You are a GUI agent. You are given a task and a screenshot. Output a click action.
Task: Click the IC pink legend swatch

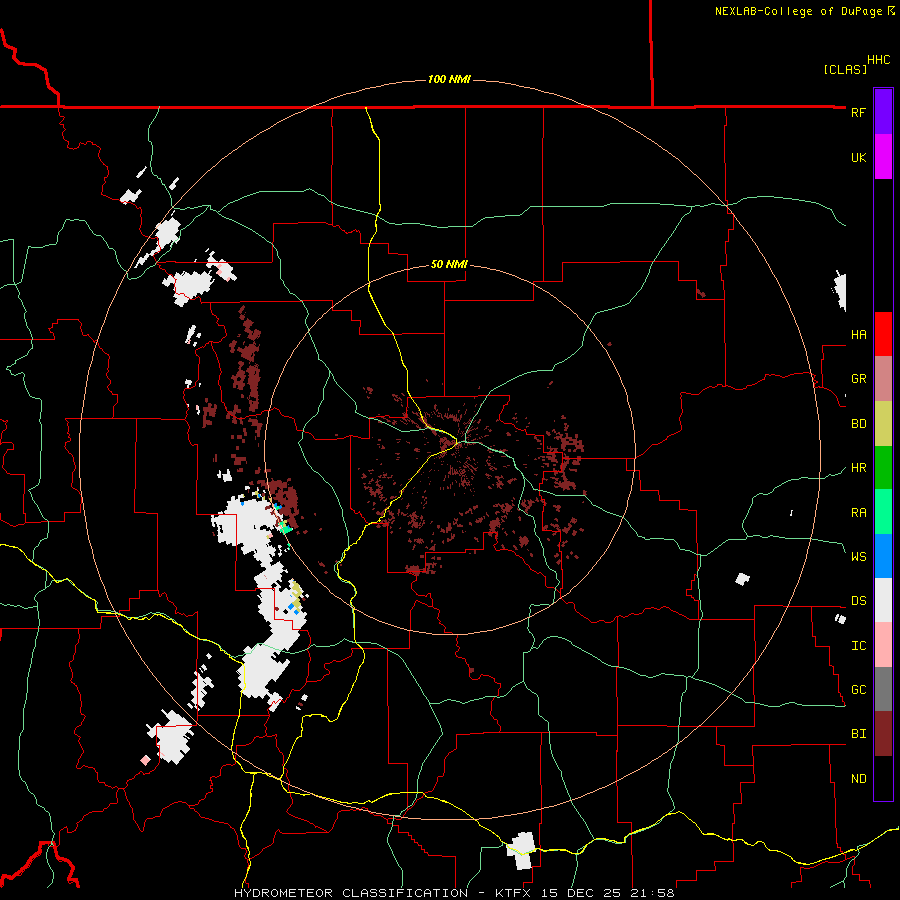[x=883, y=645]
